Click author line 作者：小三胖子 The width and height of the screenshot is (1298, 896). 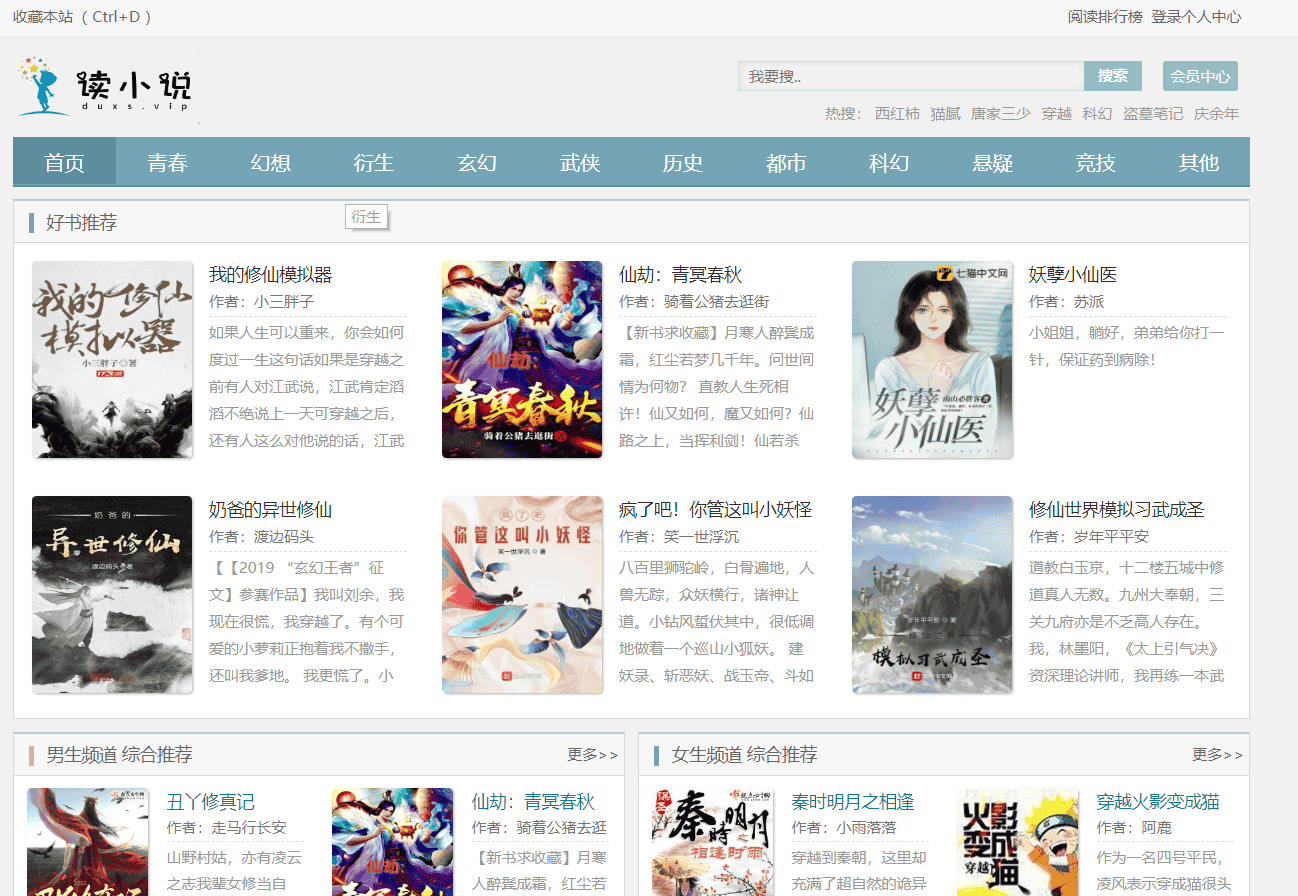pos(261,302)
